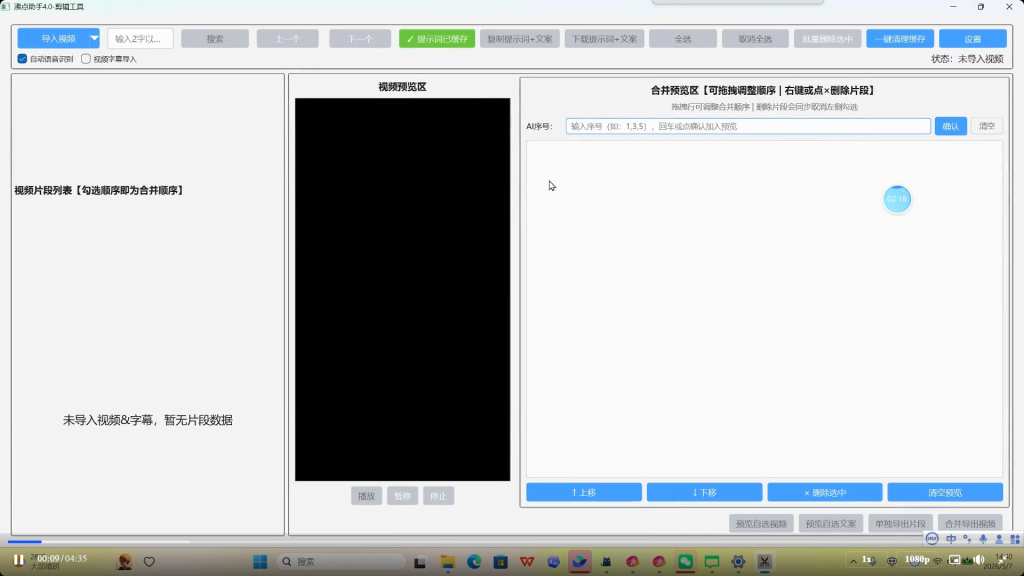
Task: Click the heart like icon
Action: coord(150,562)
